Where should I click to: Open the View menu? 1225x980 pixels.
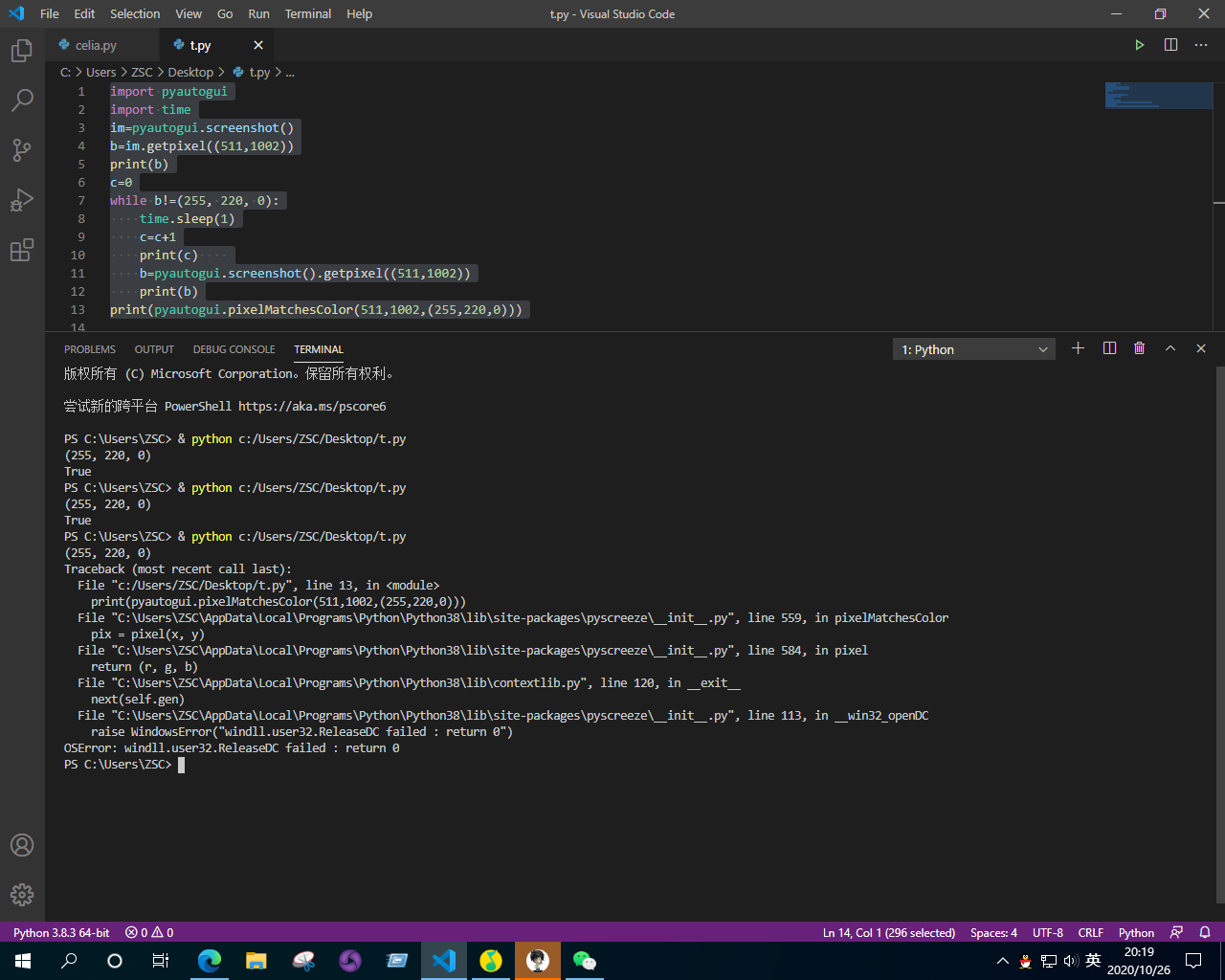pos(189,13)
